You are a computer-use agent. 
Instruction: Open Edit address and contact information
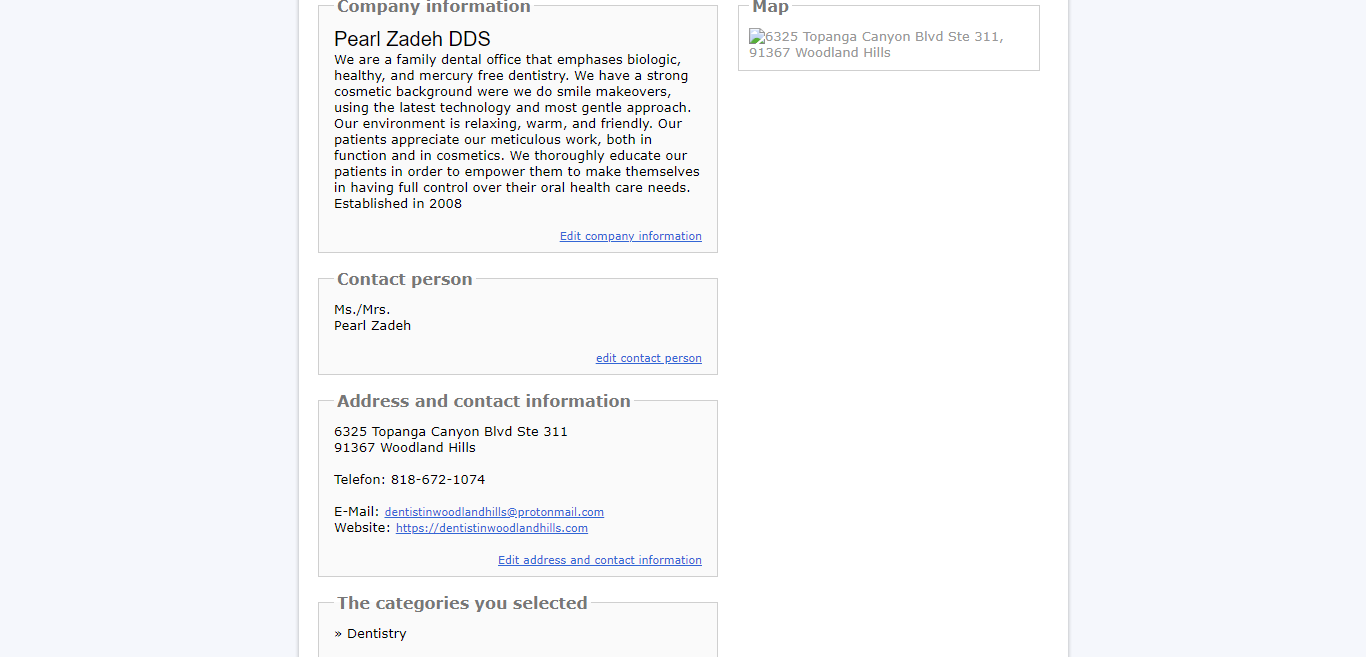pyautogui.click(x=600, y=560)
